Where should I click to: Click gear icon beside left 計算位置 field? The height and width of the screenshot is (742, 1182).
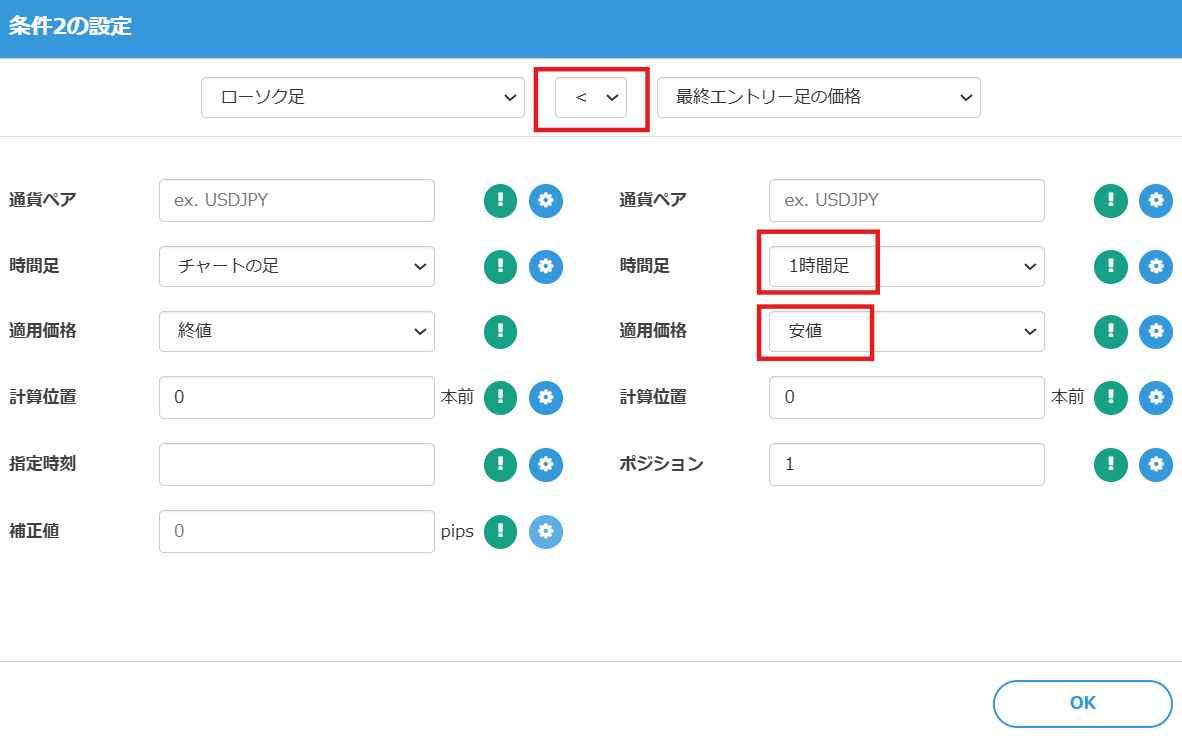[546, 398]
